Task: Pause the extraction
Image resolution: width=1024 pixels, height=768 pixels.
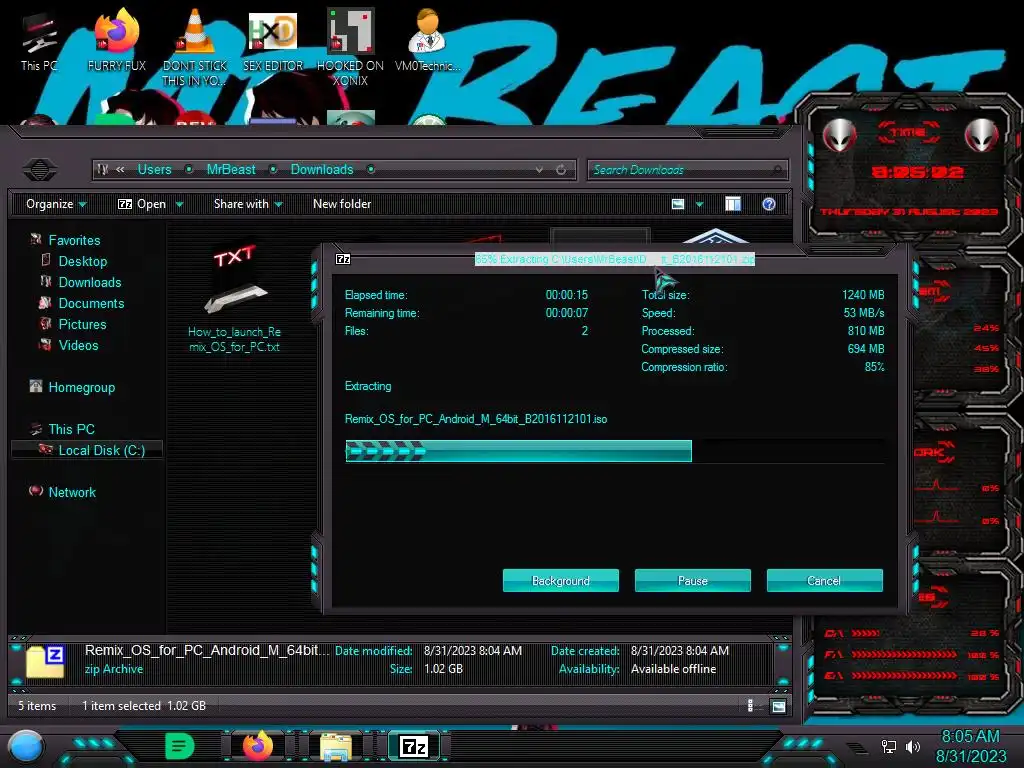Action: [692, 581]
